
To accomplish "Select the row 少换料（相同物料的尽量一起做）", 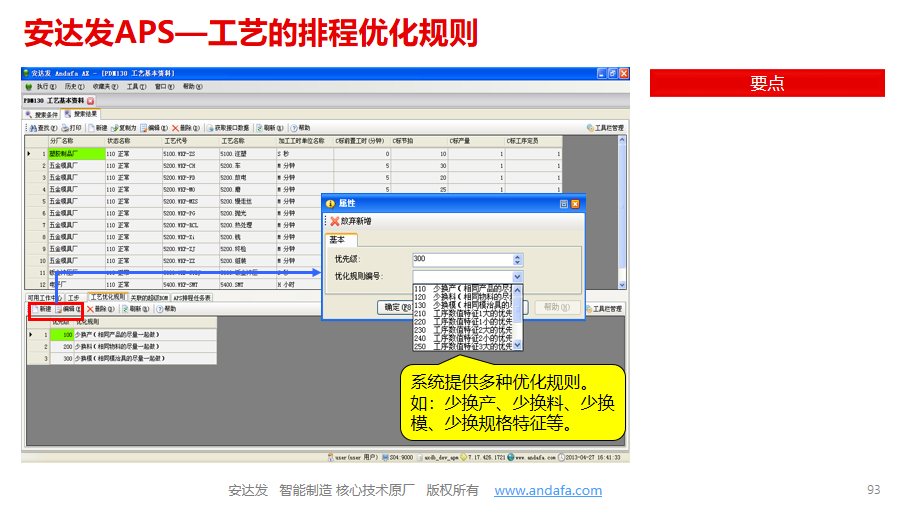I will click(122, 346).
